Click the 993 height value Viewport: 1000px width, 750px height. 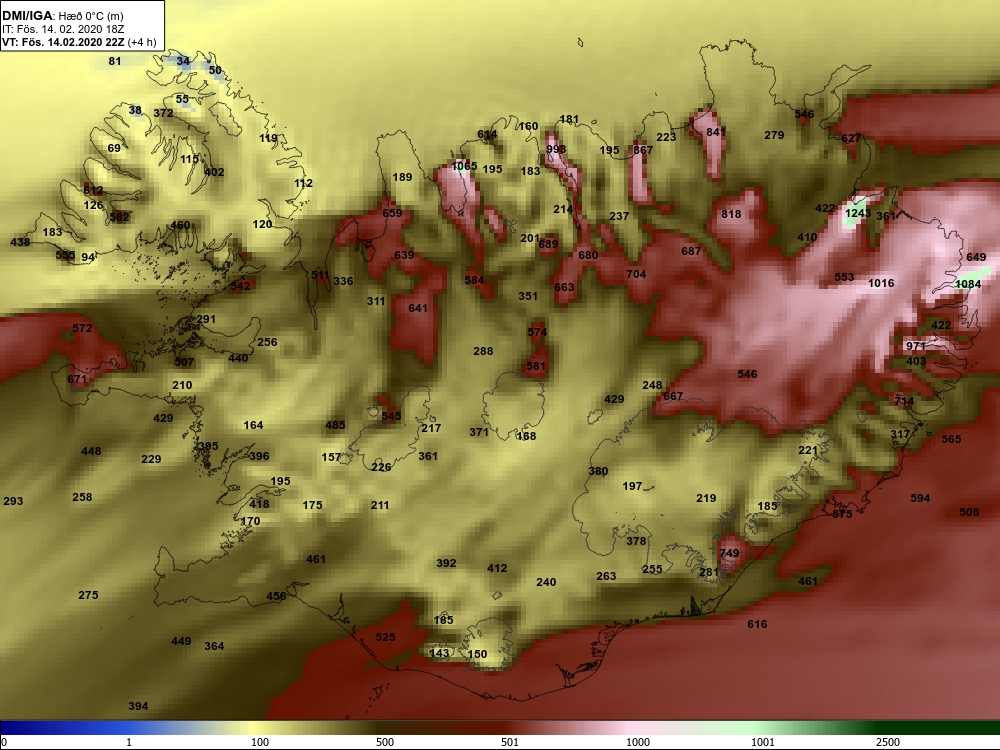[556, 149]
